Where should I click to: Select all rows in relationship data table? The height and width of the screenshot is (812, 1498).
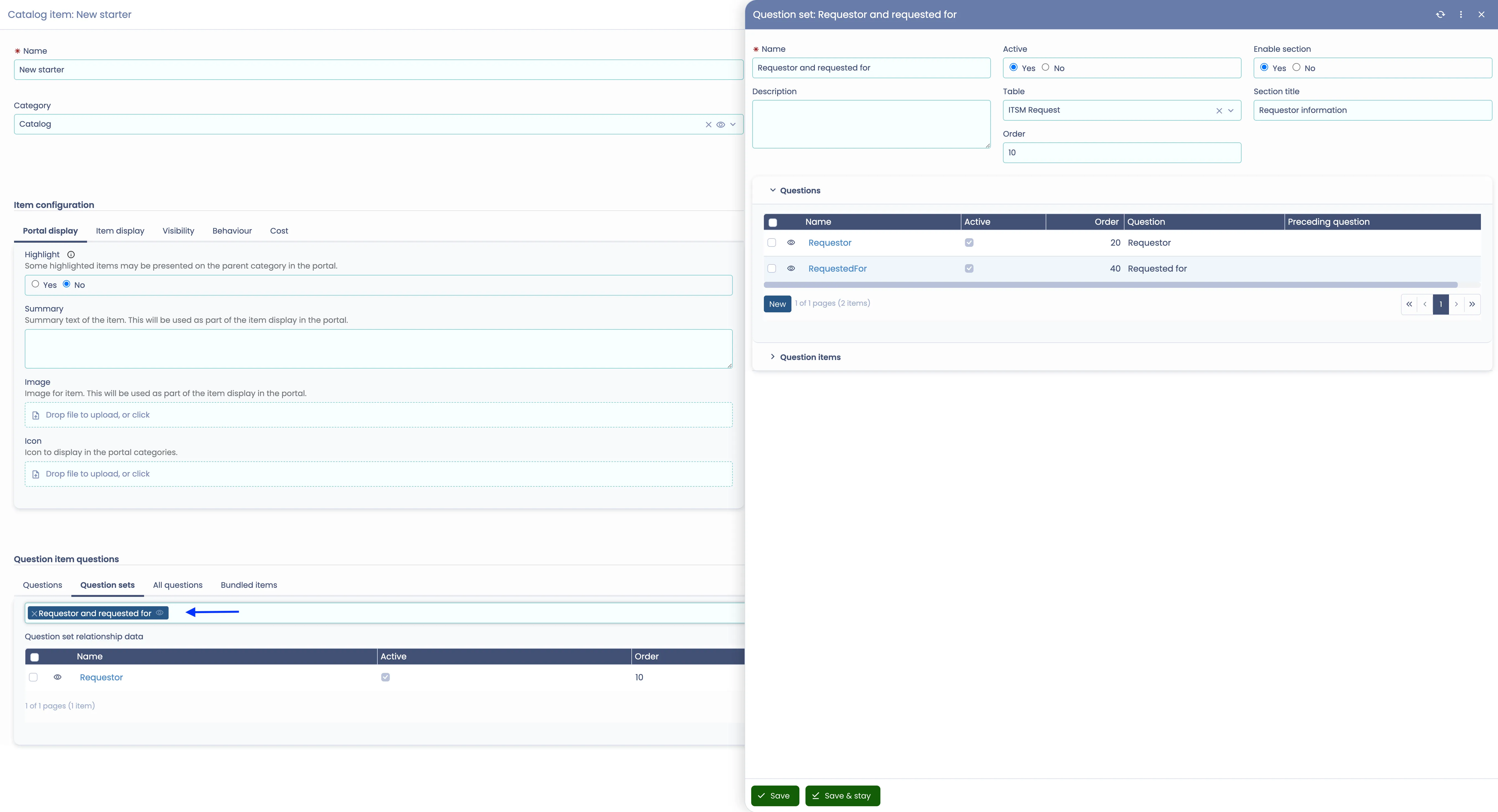click(34, 657)
